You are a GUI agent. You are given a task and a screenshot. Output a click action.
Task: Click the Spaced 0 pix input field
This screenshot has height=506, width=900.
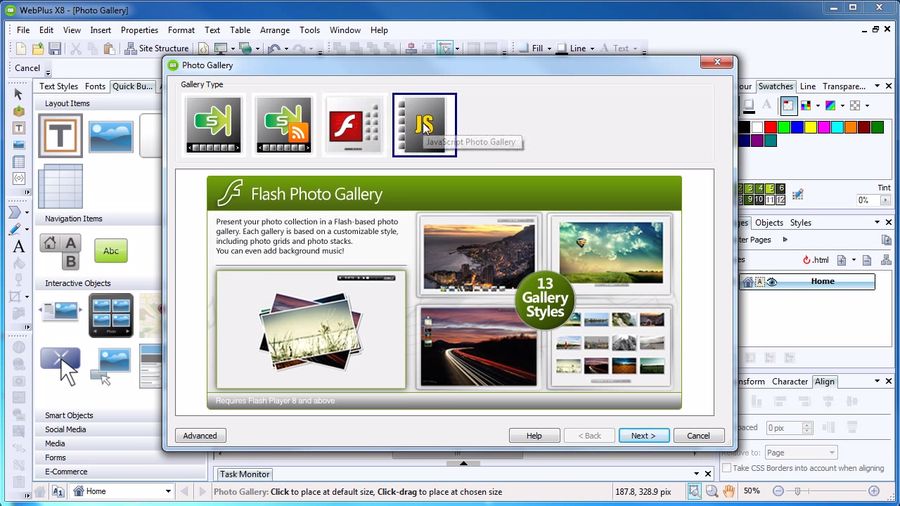tap(784, 427)
